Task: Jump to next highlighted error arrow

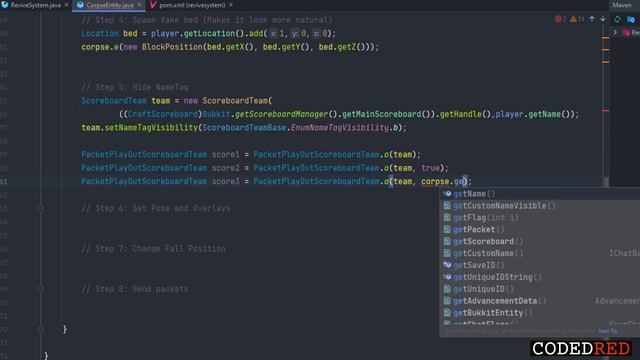Action: pos(603,19)
